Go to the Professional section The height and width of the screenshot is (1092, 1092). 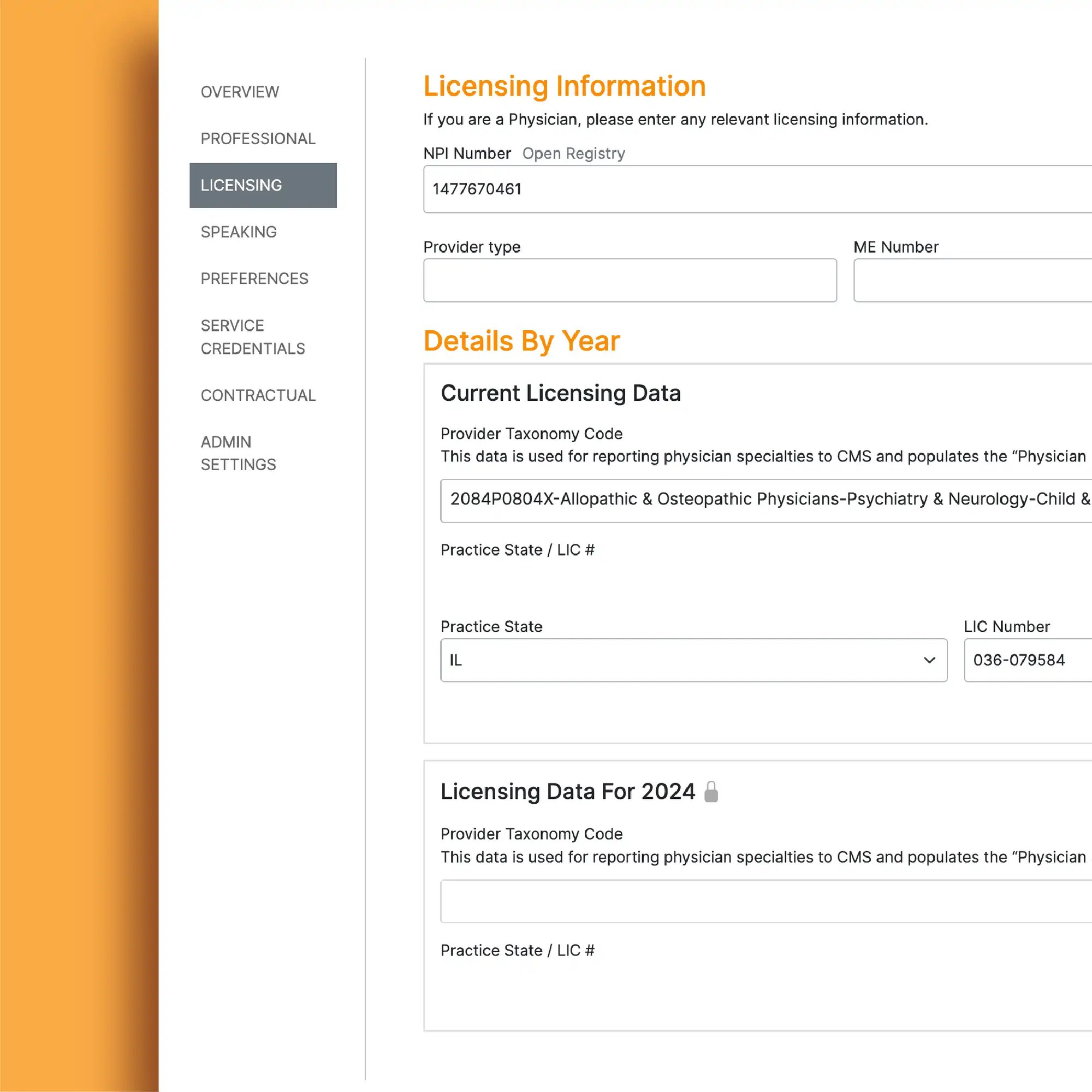click(258, 139)
